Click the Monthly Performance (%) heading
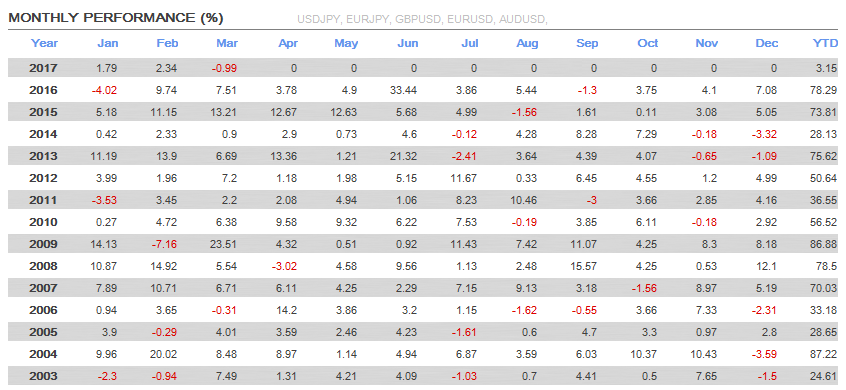Viewport: 846px width, 390px height. tap(116, 18)
